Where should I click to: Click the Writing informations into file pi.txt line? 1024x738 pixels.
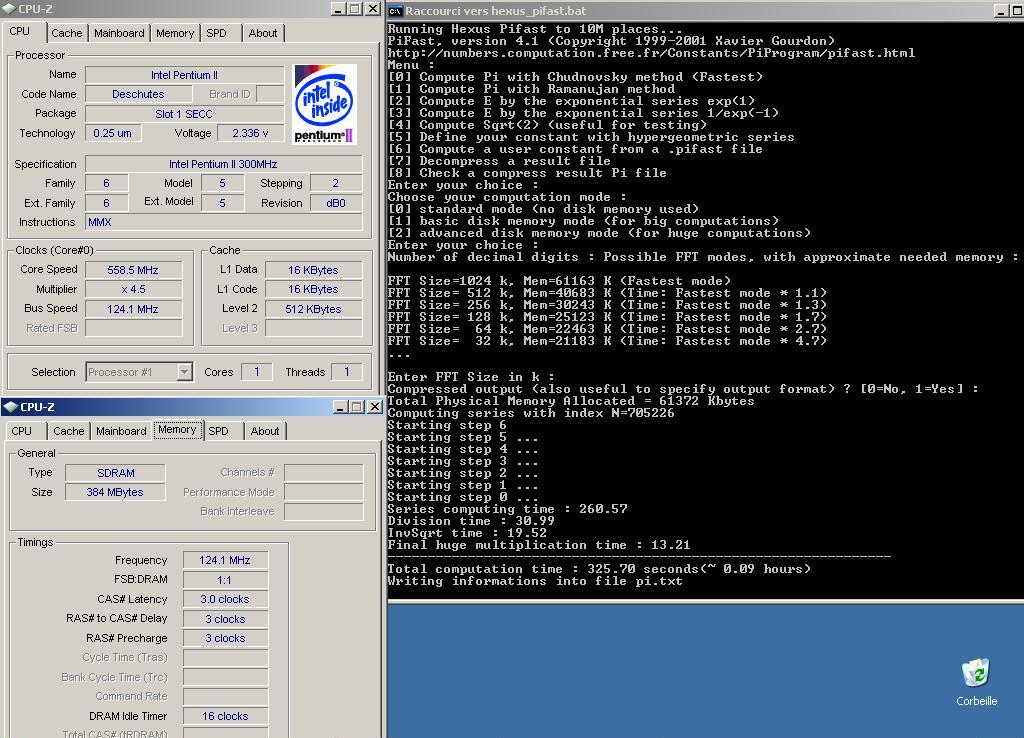point(535,581)
